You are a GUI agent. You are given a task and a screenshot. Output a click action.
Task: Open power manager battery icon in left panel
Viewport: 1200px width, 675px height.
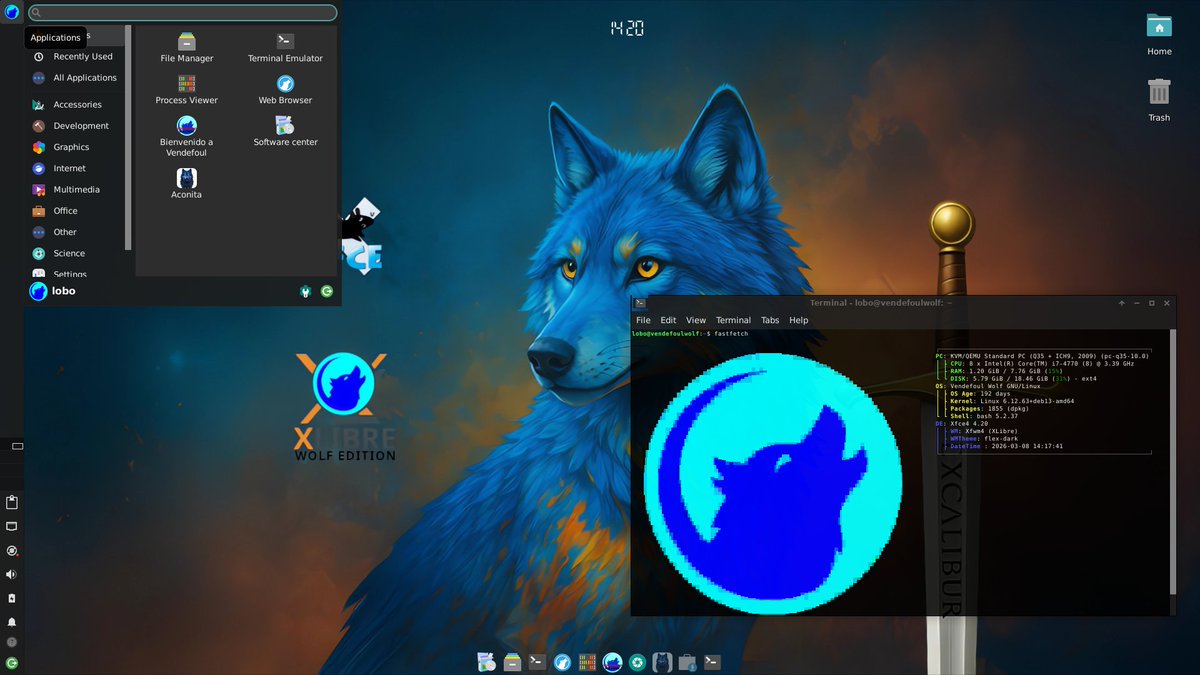tap(12, 598)
